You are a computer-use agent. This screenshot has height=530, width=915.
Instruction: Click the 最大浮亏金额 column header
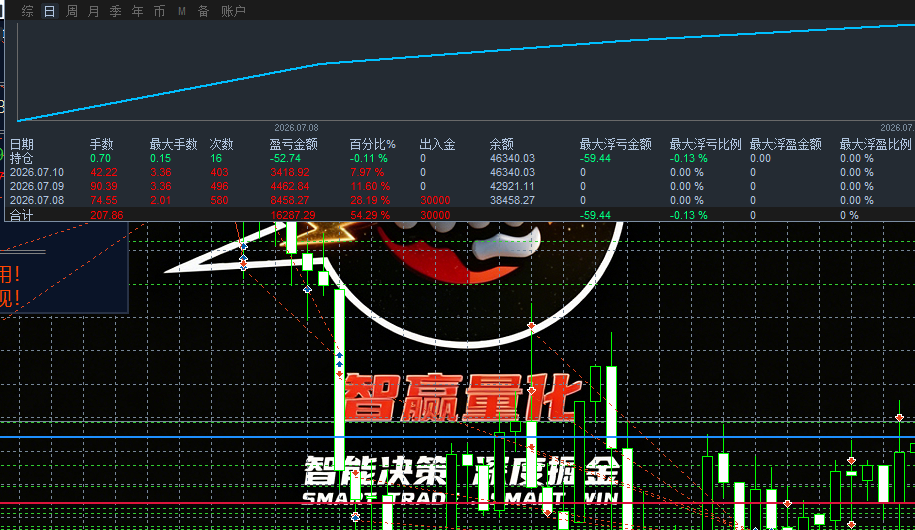(615, 144)
